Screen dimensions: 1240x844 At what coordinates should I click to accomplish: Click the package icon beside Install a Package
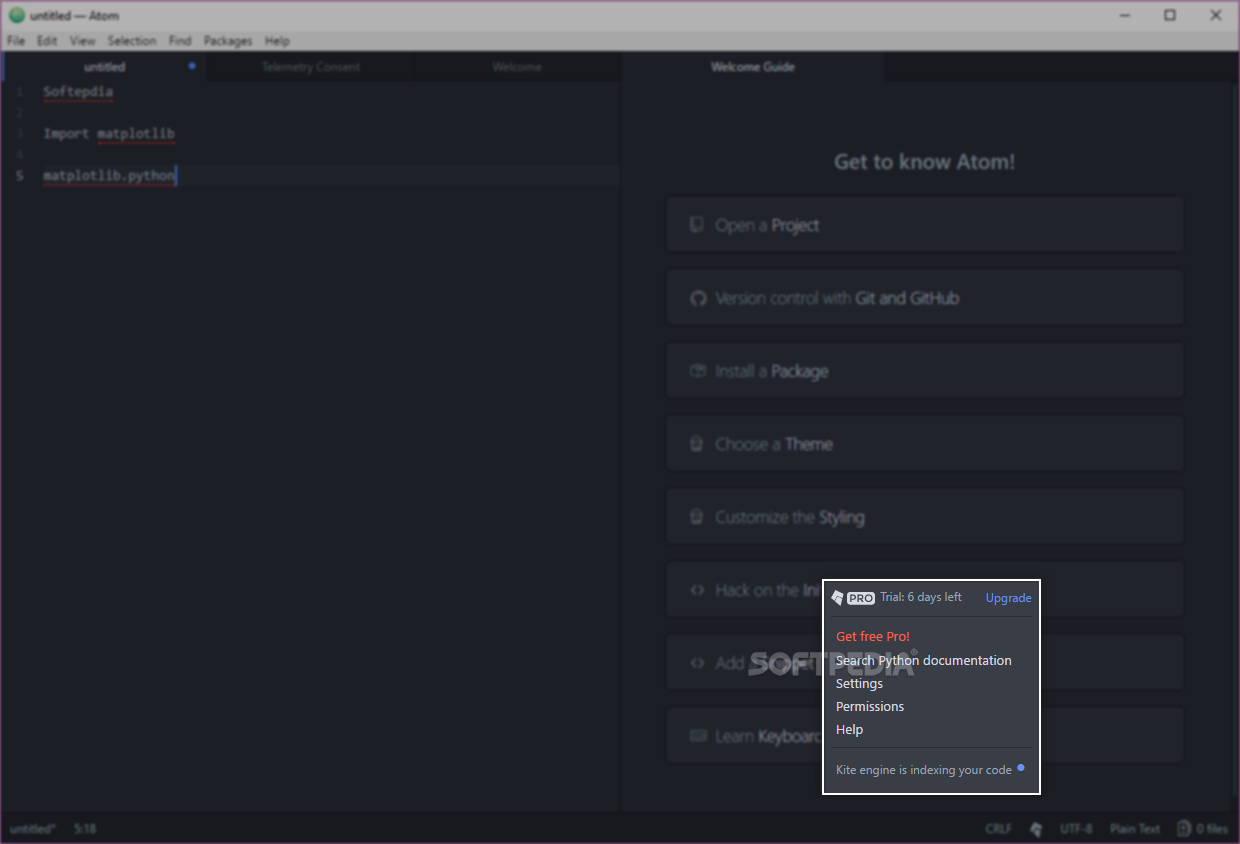697,371
